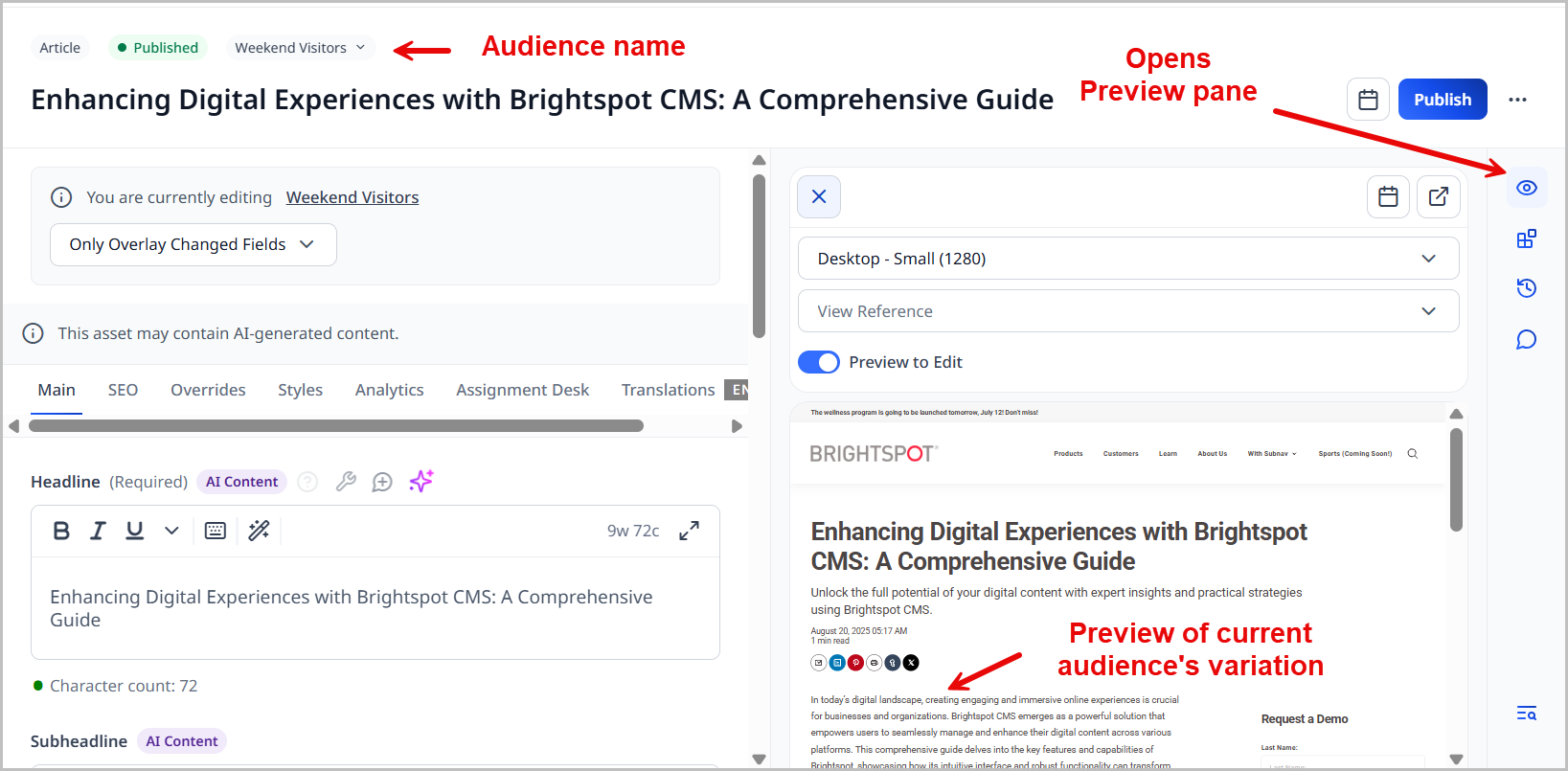Image resolution: width=1568 pixels, height=771 pixels.
Task: Open the Preview pane eye icon
Action: click(1527, 188)
